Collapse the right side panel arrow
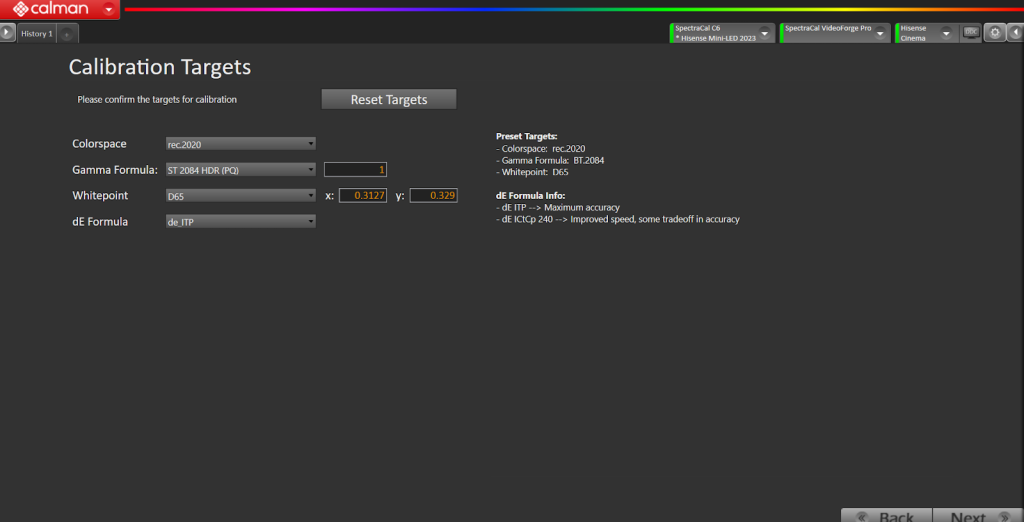1024x522 pixels. pos(1016,33)
